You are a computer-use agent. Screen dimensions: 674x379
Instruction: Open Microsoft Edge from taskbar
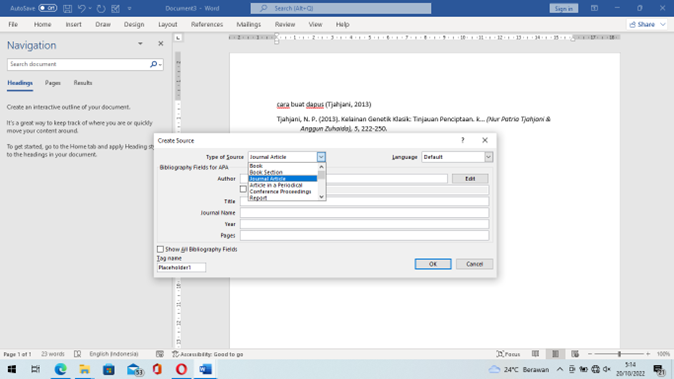[x=60, y=369]
